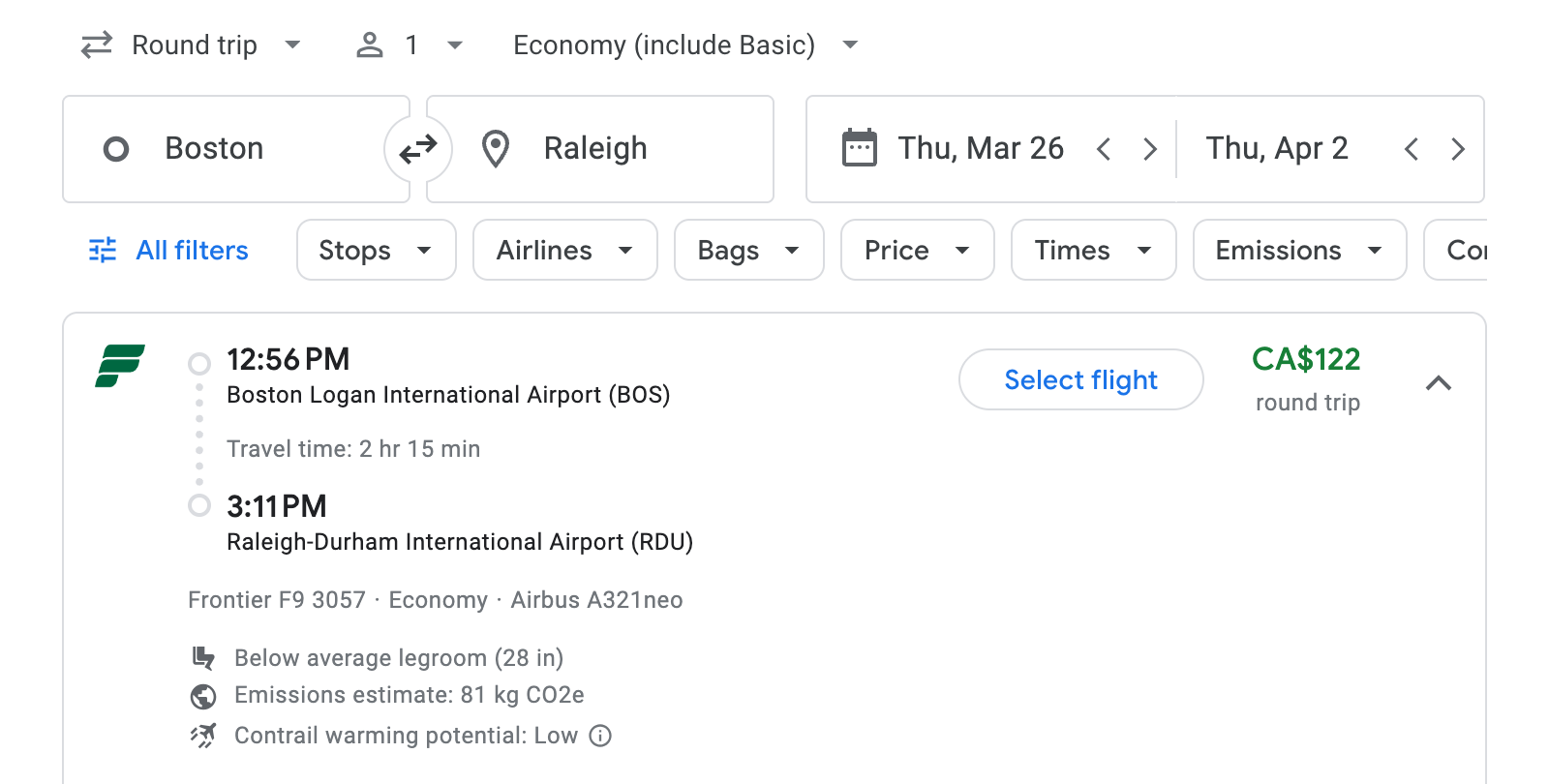Open the Stops filter dropdown

376,250
